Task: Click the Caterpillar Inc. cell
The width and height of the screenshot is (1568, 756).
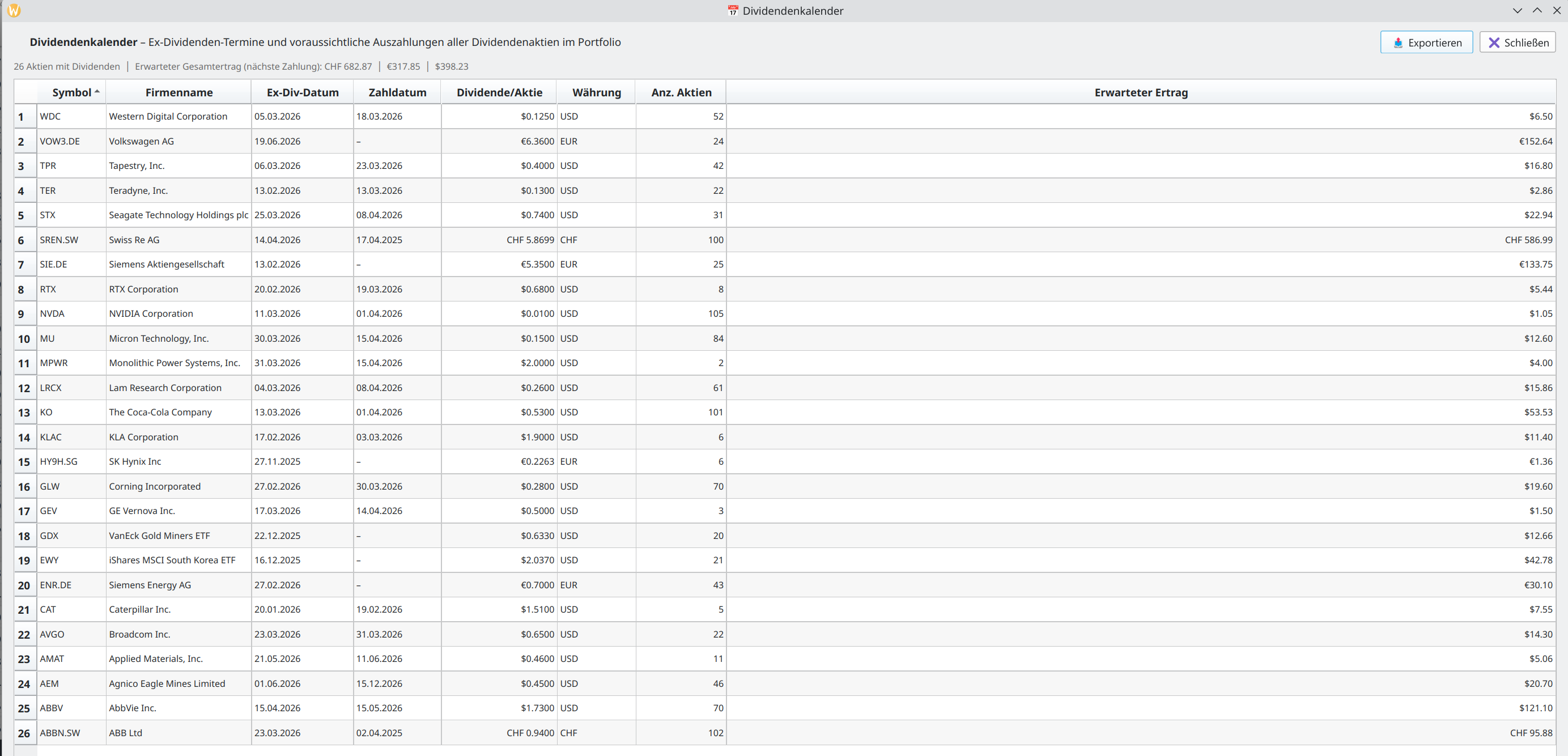Action: point(179,609)
